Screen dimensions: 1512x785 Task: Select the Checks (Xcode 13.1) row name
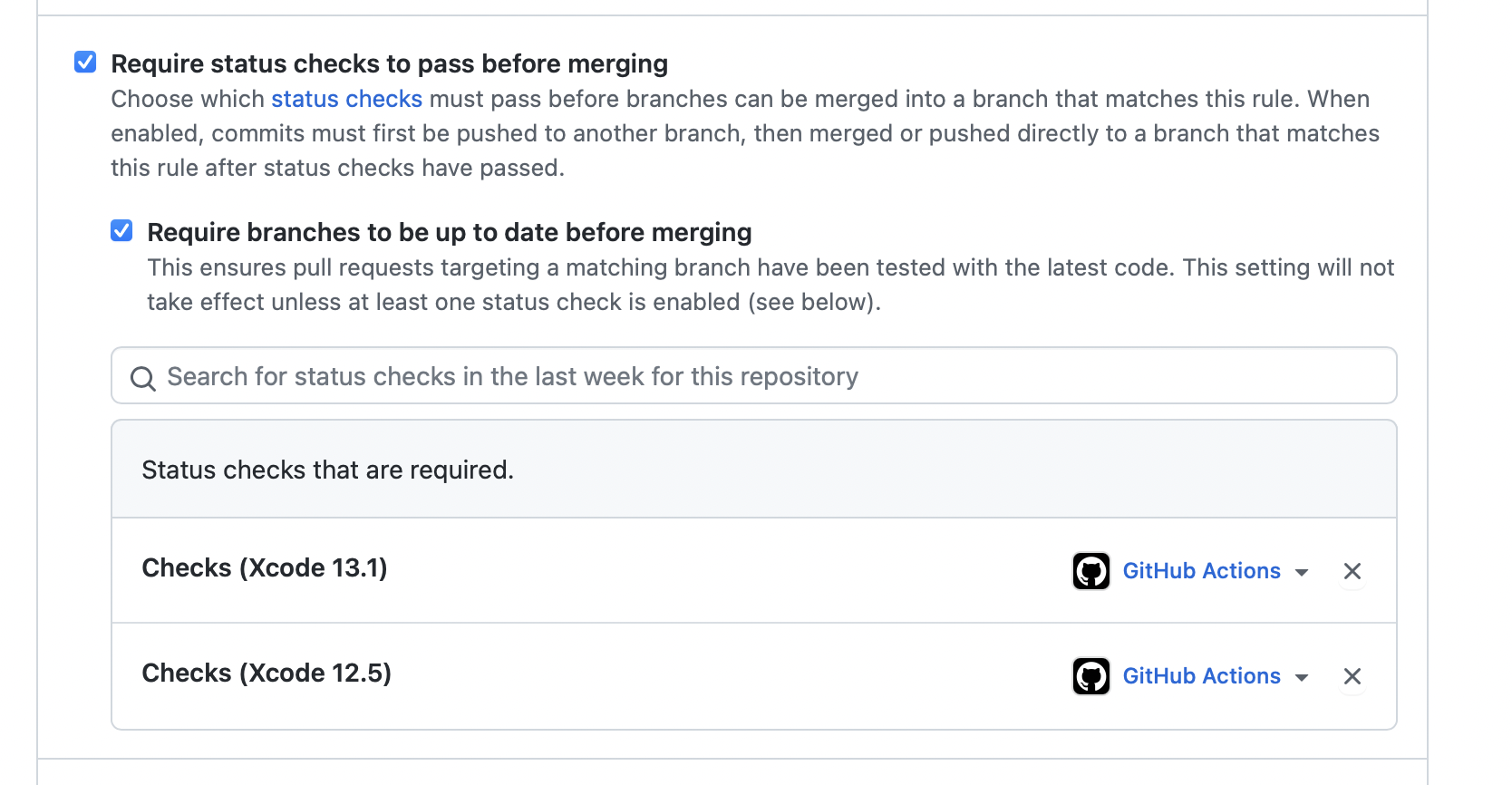click(x=264, y=567)
